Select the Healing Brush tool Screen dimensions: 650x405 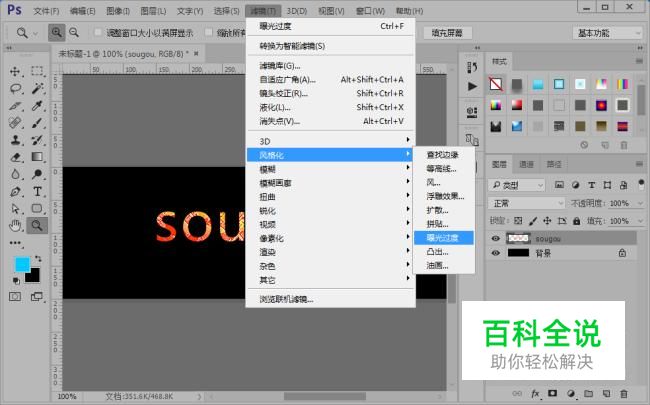15,123
